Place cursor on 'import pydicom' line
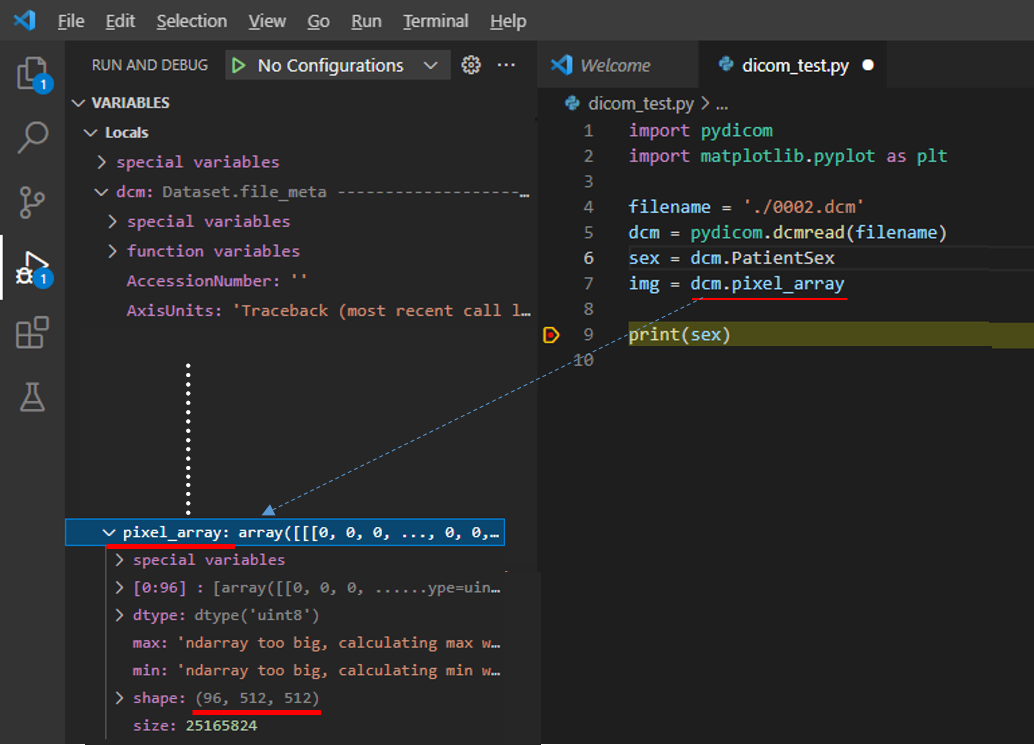This screenshot has height=745, width=1034. click(700, 131)
